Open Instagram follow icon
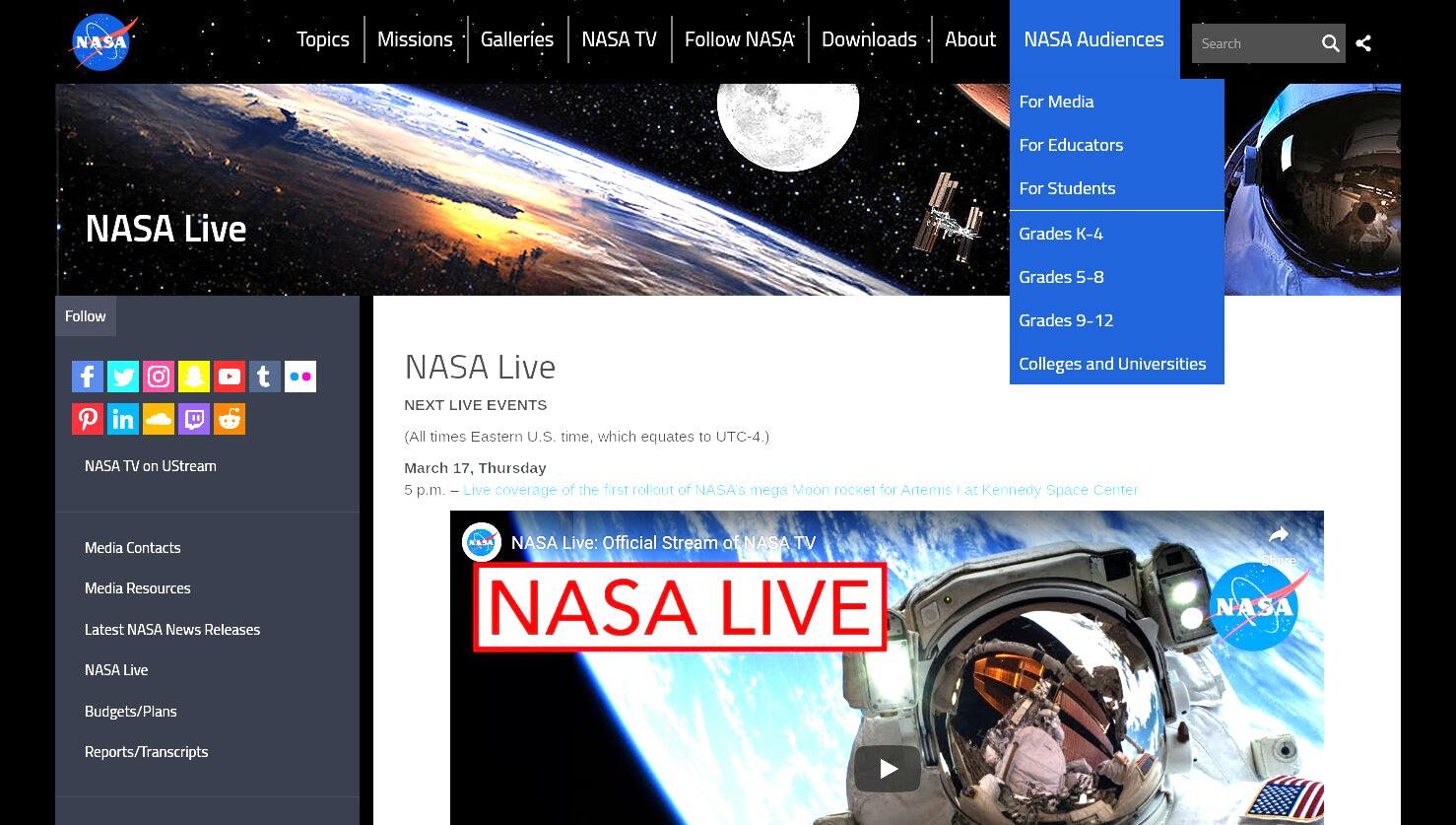The image size is (1456, 825). (159, 377)
